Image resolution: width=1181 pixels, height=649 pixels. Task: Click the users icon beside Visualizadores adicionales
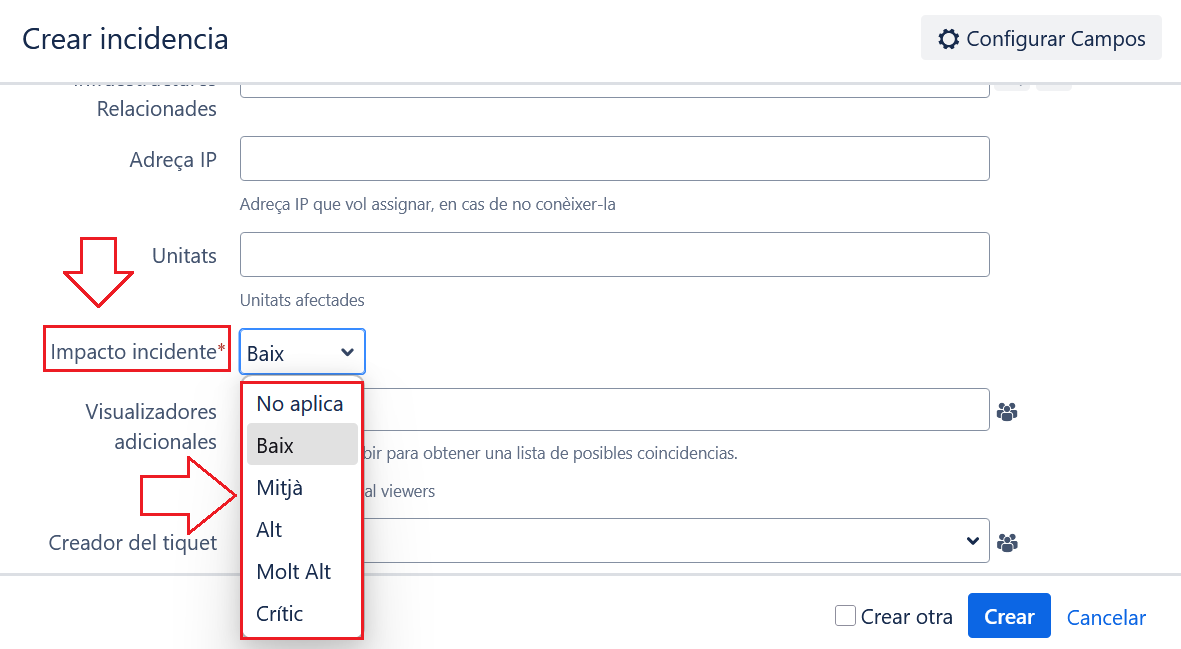[x=1007, y=410]
